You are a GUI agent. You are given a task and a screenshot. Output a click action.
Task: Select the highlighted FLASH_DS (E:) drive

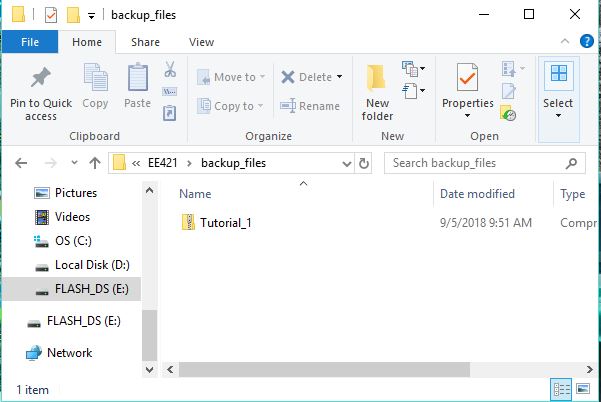pos(72,289)
